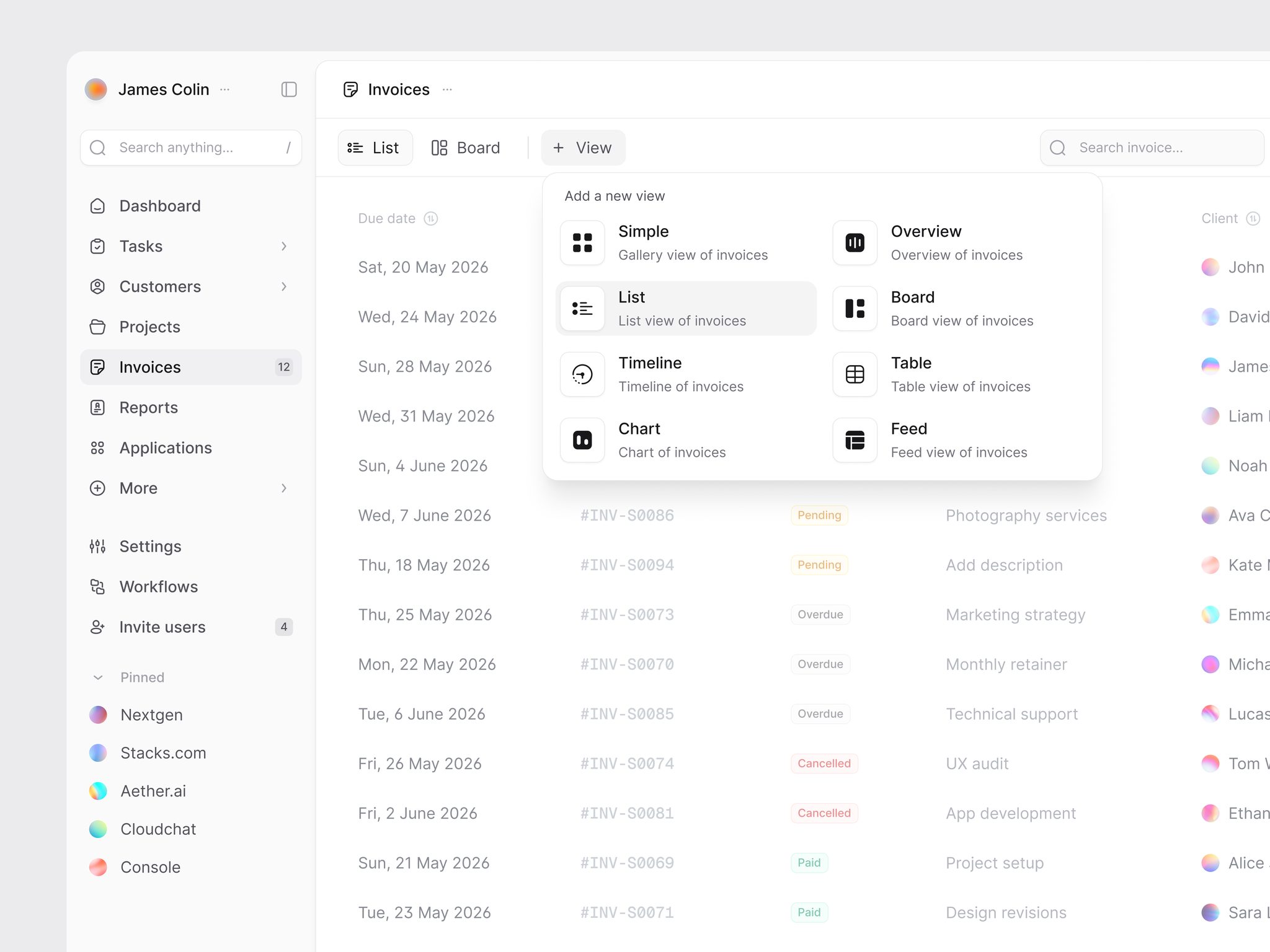Open James Colin account options ellipsis
This screenshot has width=1270, height=952.
tap(224, 89)
